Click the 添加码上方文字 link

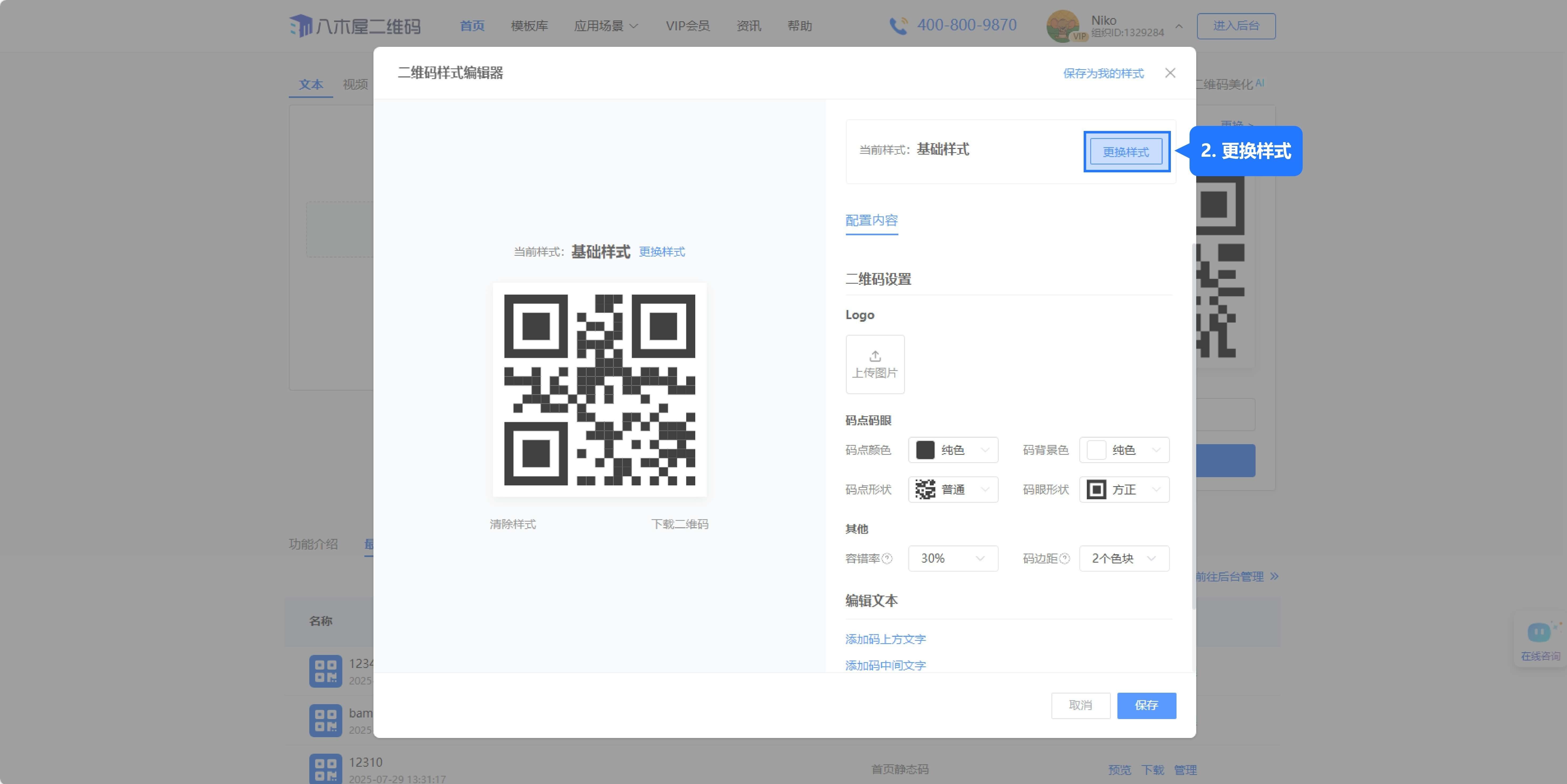tap(885, 639)
